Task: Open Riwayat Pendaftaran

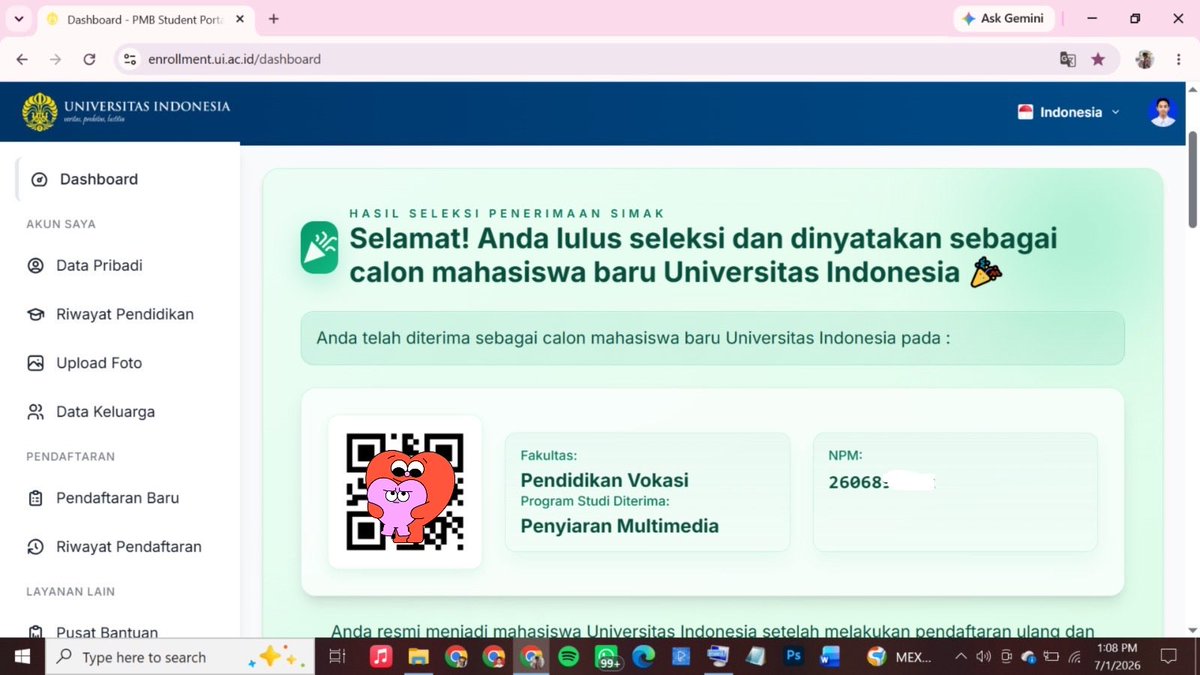Action: (x=127, y=546)
